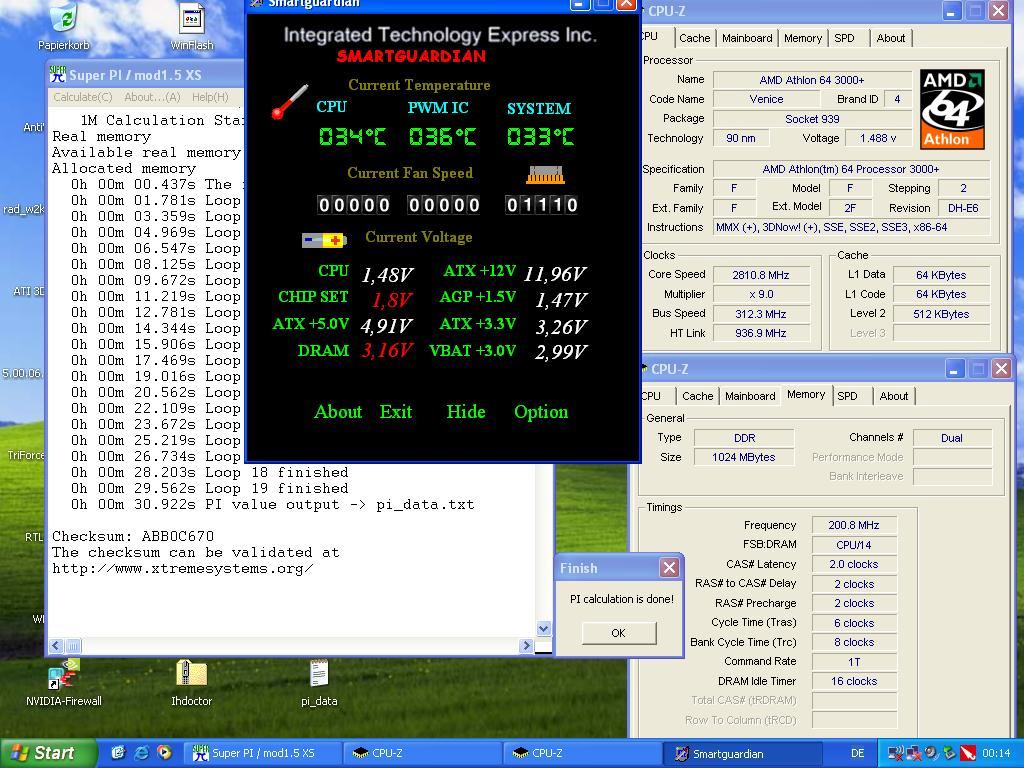Open the NVIDIA-Firewall desktop shortcut
This screenshot has height=768, width=1024.
pos(64,675)
